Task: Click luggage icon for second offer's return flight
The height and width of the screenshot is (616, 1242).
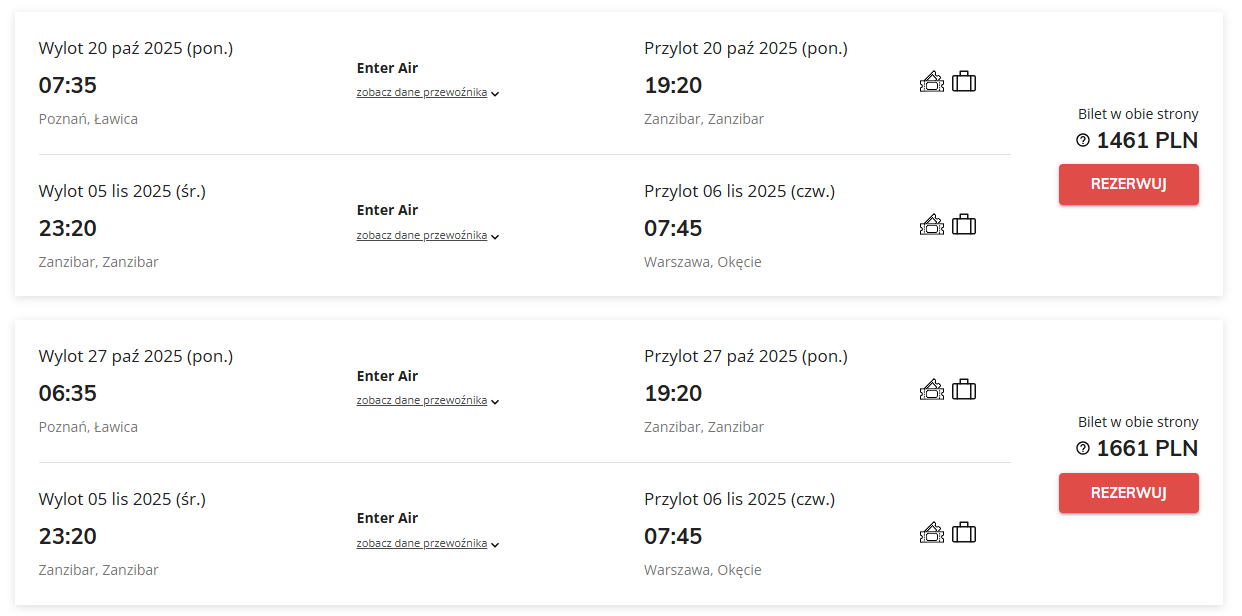Action: click(x=964, y=533)
